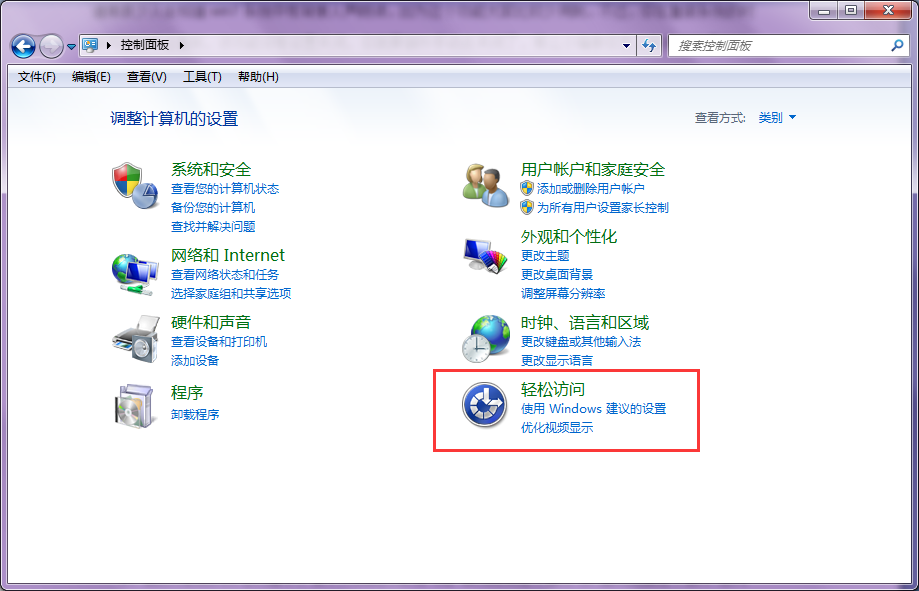Open the 用户帐户和家庭安全 people icon
This screenshot has width=919, height=591.
(486, 185)
